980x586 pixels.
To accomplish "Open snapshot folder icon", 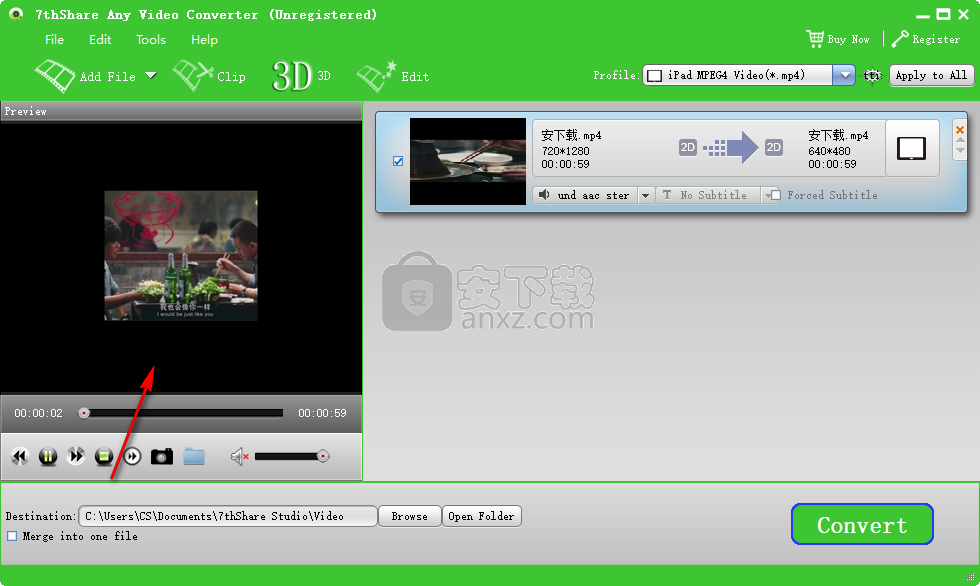I will pos(194,457).
